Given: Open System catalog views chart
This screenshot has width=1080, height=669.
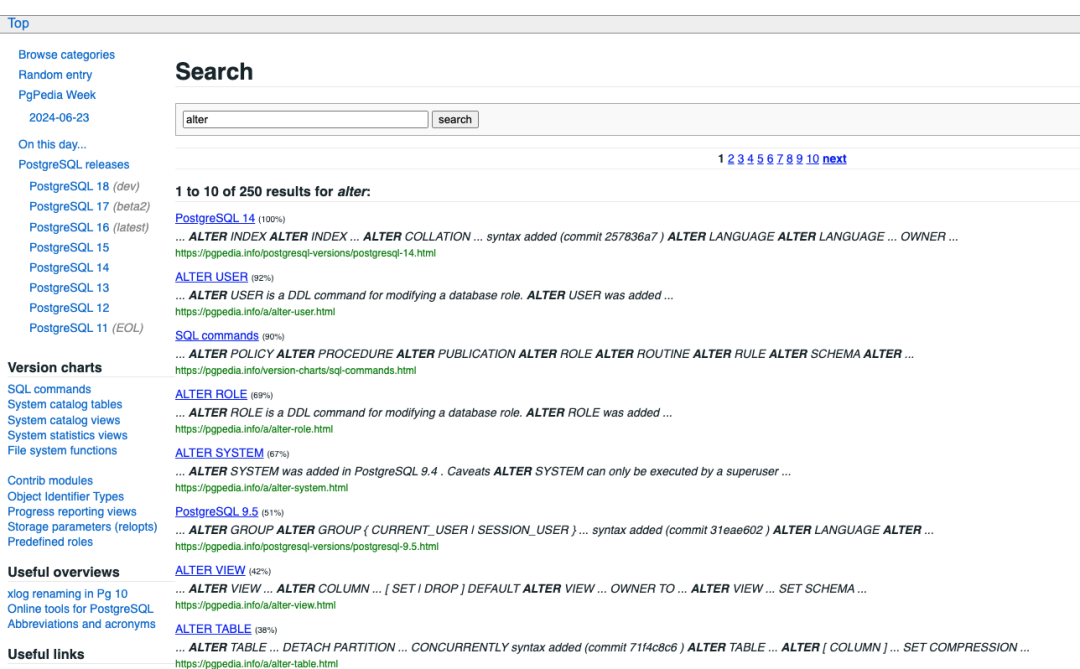Looking at the screenshot, I should point(63,420).
